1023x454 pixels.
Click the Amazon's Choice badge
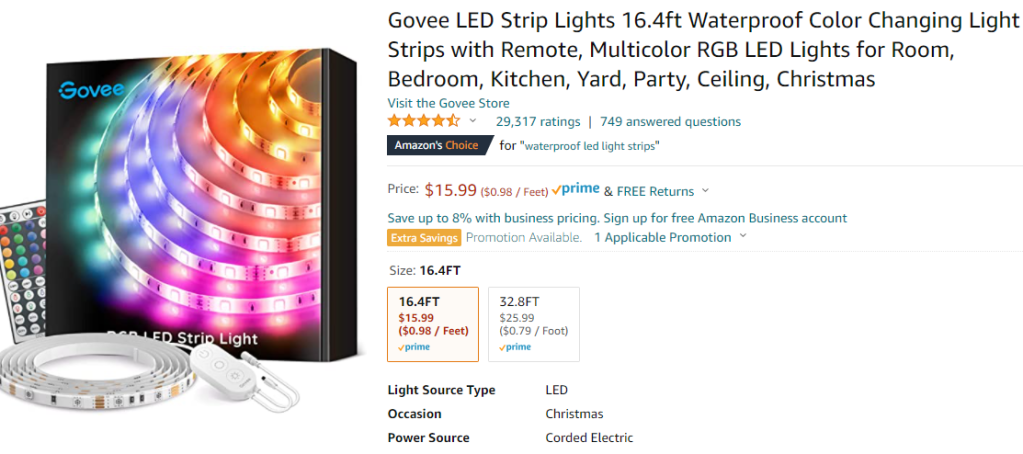pos(437,146)
